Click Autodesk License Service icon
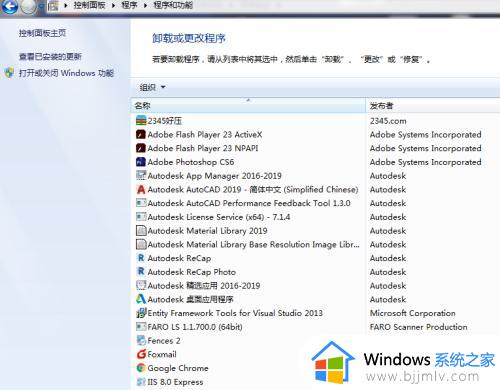The width and height of the screenshot is (500, 390). pyautogui.click(x=141, y=217)
